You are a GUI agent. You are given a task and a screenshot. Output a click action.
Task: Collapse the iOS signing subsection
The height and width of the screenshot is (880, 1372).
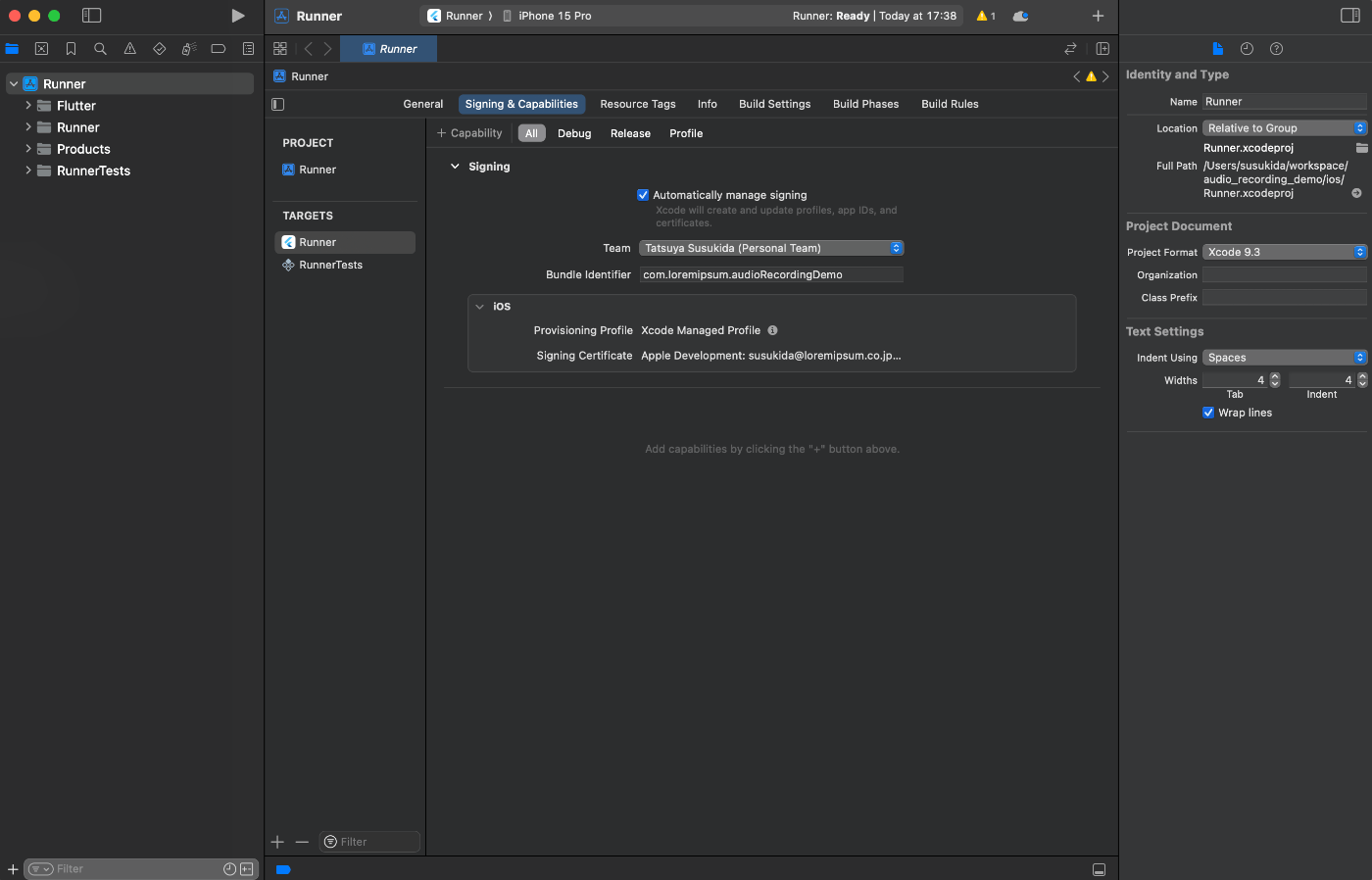click(480, 307)
